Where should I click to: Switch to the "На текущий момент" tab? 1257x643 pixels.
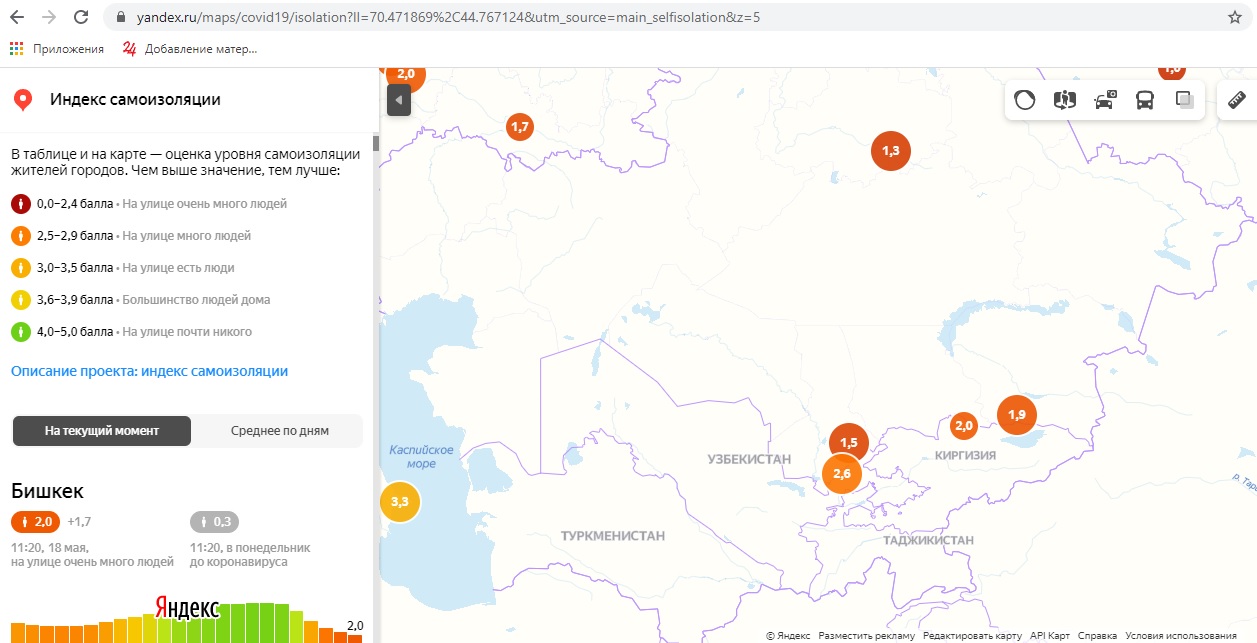tap(101, 431)
